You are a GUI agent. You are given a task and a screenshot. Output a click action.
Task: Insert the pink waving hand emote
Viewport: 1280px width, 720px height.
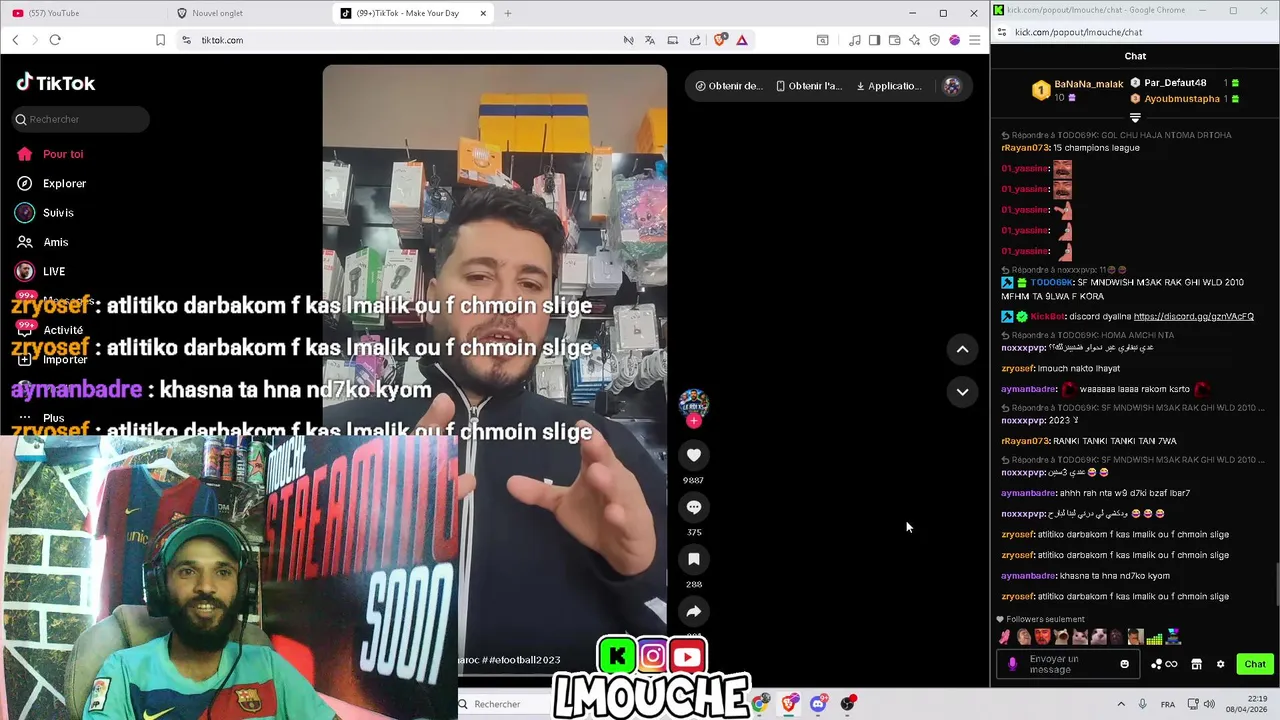[1006, 637]
